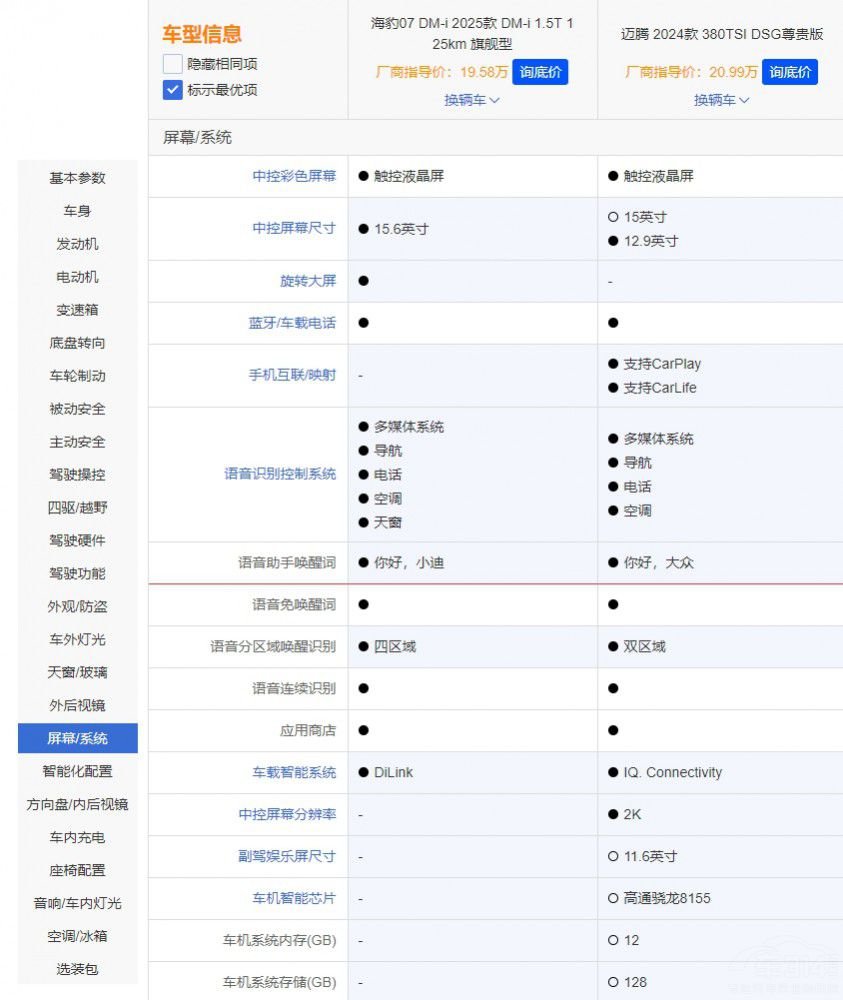Click 询底价 button for 迈腾 2024款
Viewport: 843px width, 1000px height.
click(789, 72)
